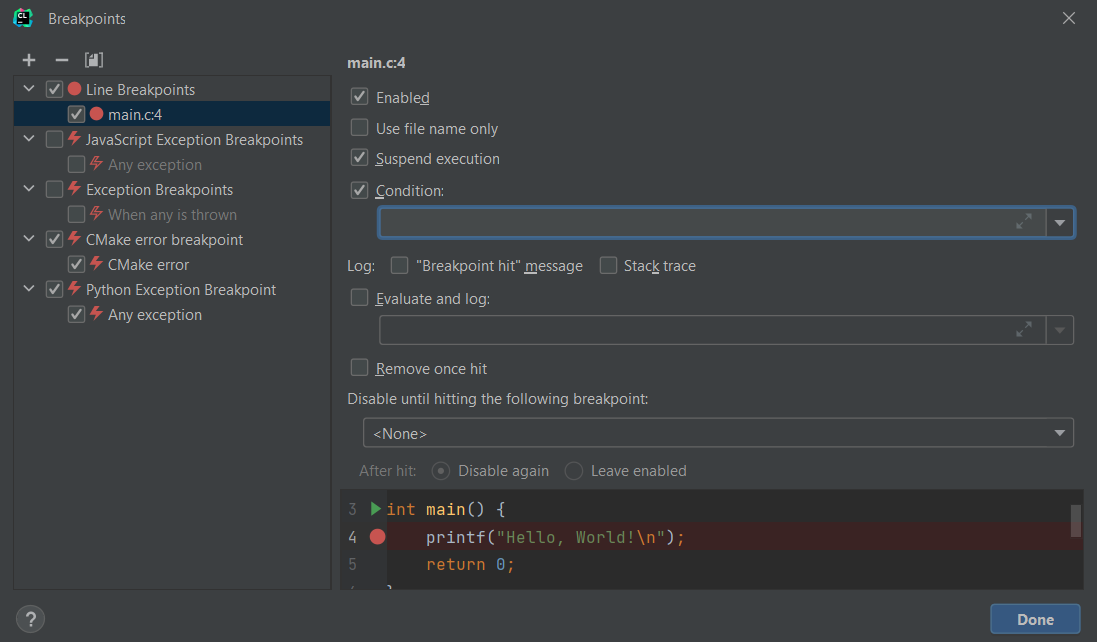The height and width of the screenshot is (642, 1097).
Task: Uncheck the Enabled checkbox
Action: [359, 97]
